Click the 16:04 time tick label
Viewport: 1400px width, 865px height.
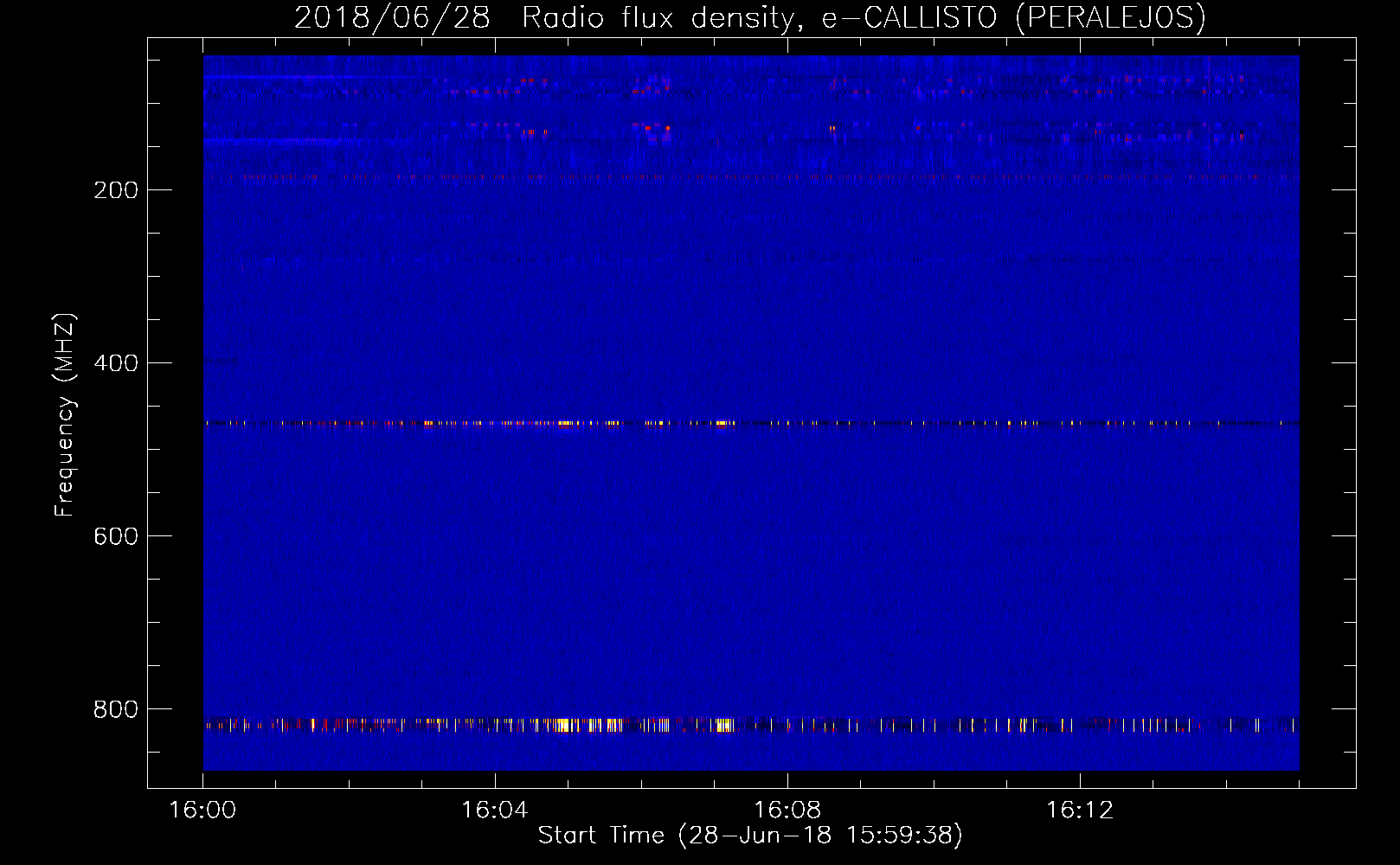pos(495,811)
